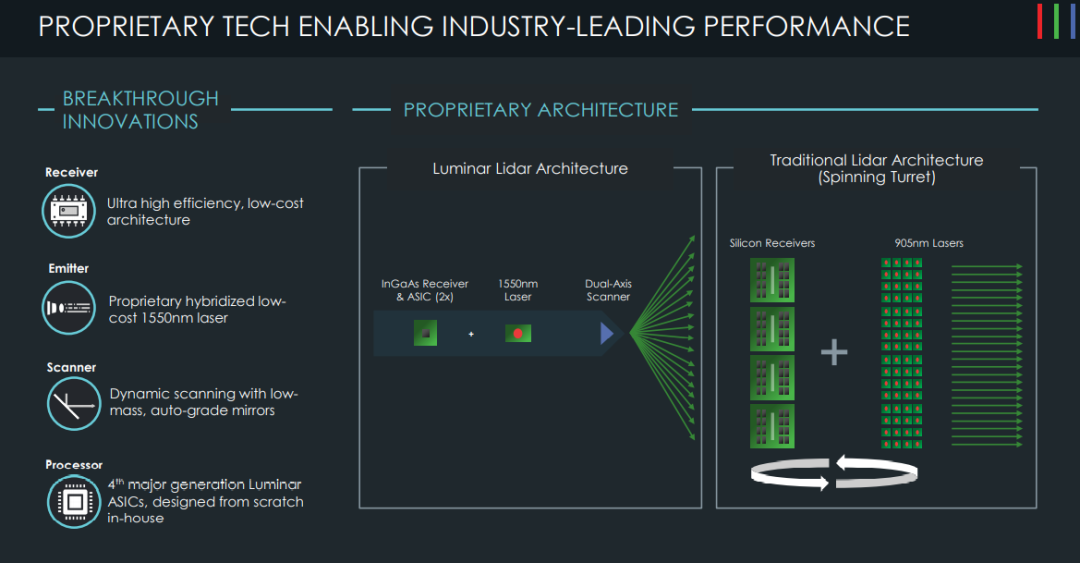
Task: Click 'Dynamic scanning with low-mass, auto-grade mirrors' text
Action: [204, 402]
